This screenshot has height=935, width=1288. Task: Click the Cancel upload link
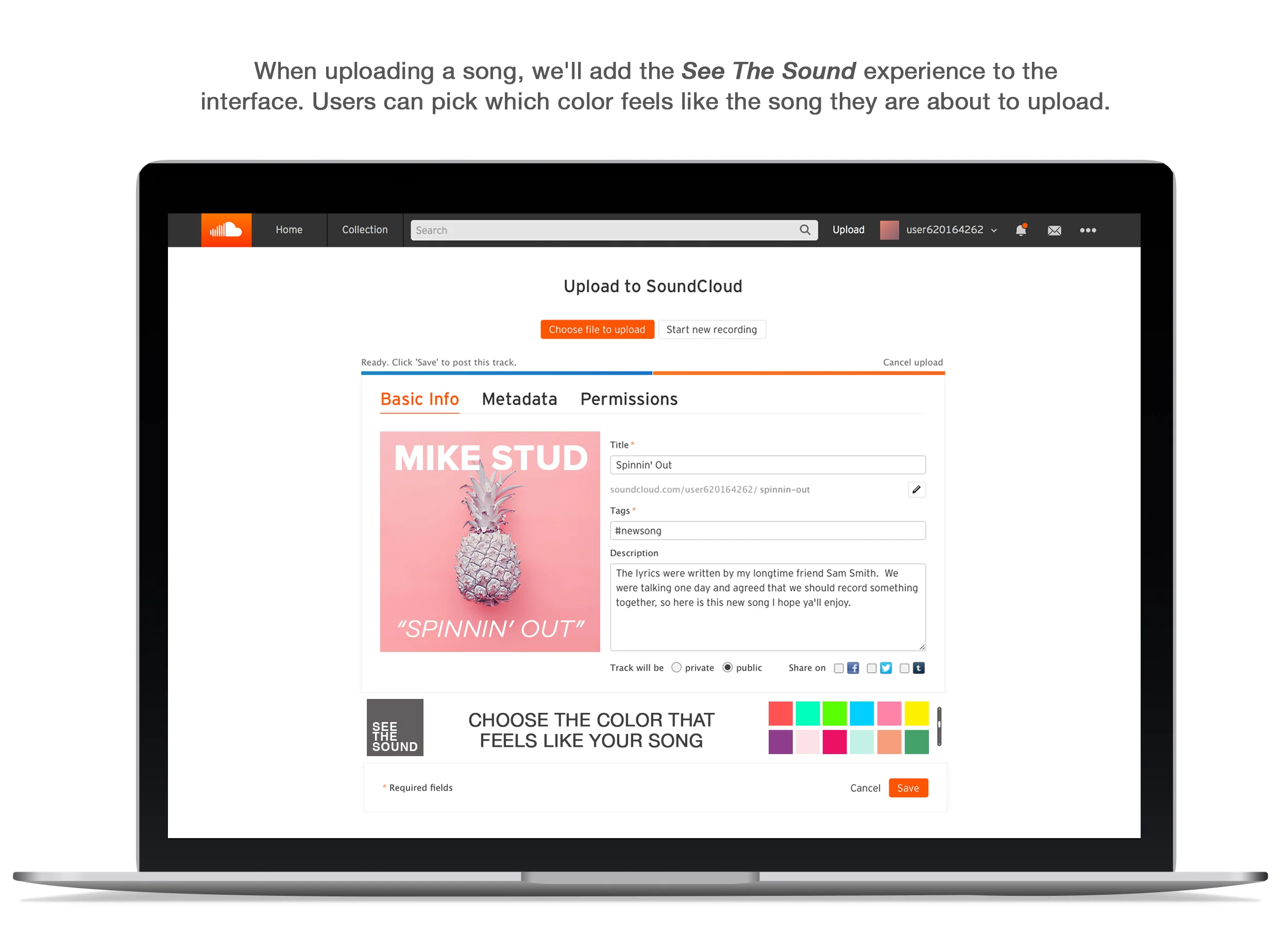pos(912,362)
